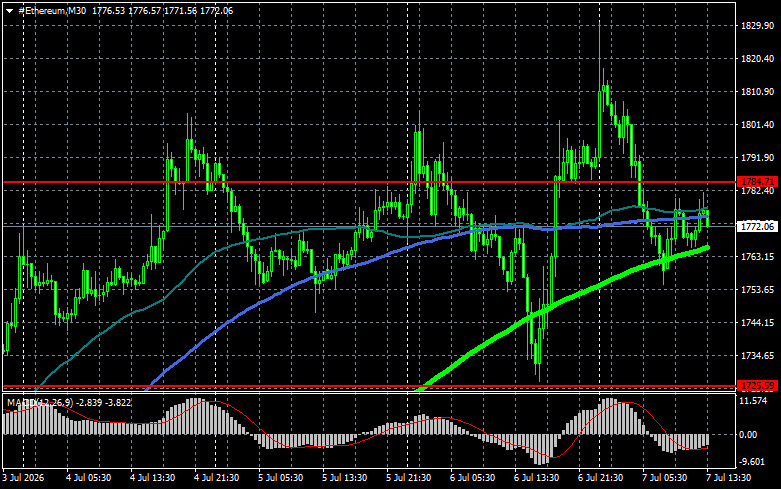Click the 1734.65 price scale value
Image resolution: width=781 pixels, height=489 pixels.
[758, 356]
